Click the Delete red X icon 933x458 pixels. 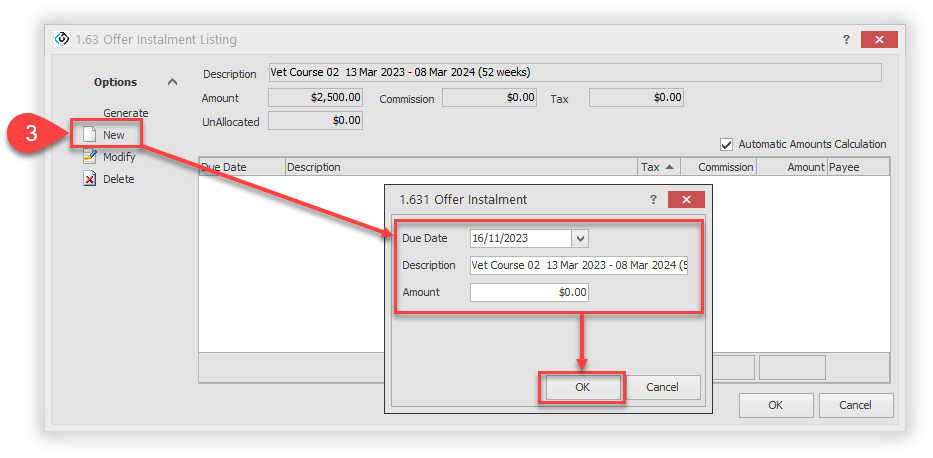(x=89, y=179)
